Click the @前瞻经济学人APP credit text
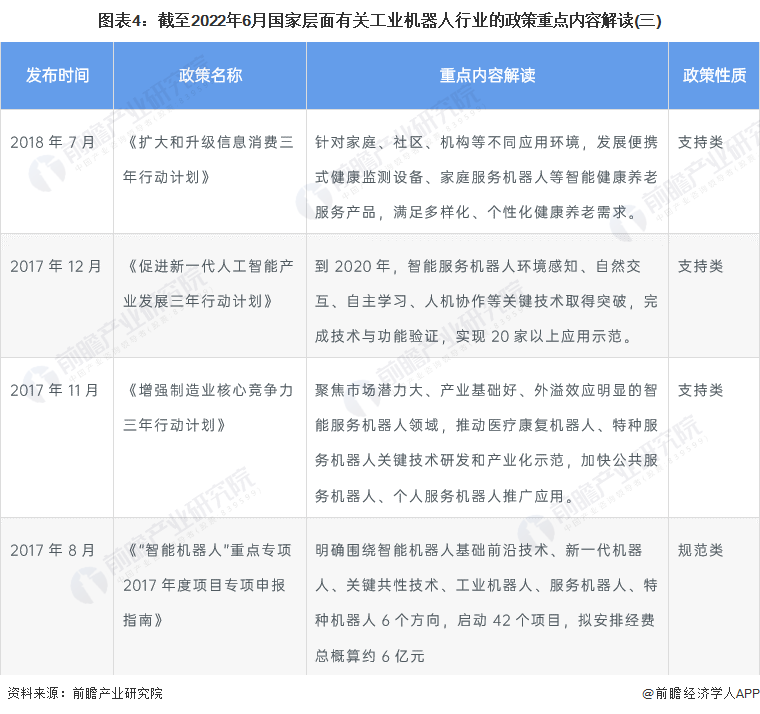This screenshot has width=760, height=714. tap(701, 694)
